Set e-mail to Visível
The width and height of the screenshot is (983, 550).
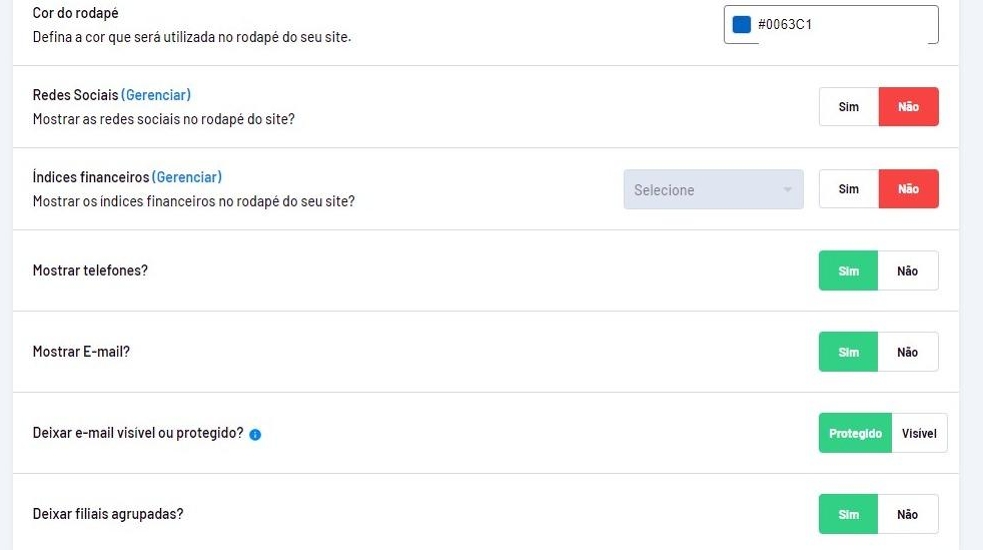pyautogui.click(x=919, y=434)
